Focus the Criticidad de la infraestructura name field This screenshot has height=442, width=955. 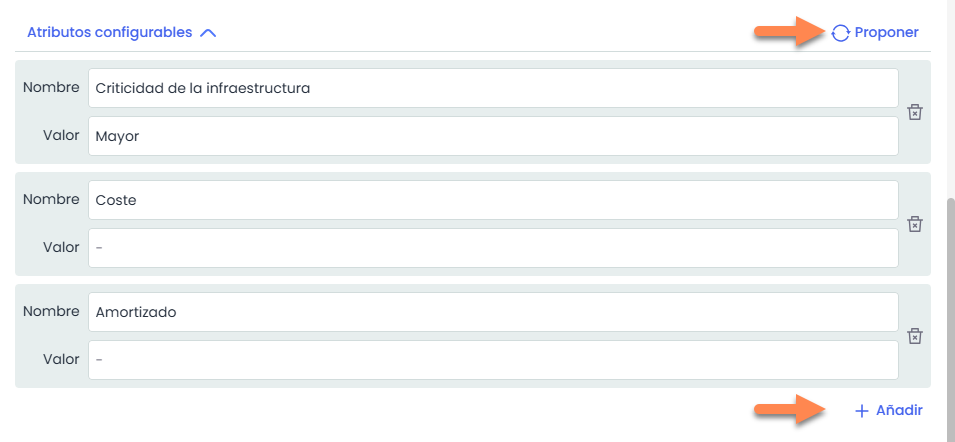click(x=493, y=88)
